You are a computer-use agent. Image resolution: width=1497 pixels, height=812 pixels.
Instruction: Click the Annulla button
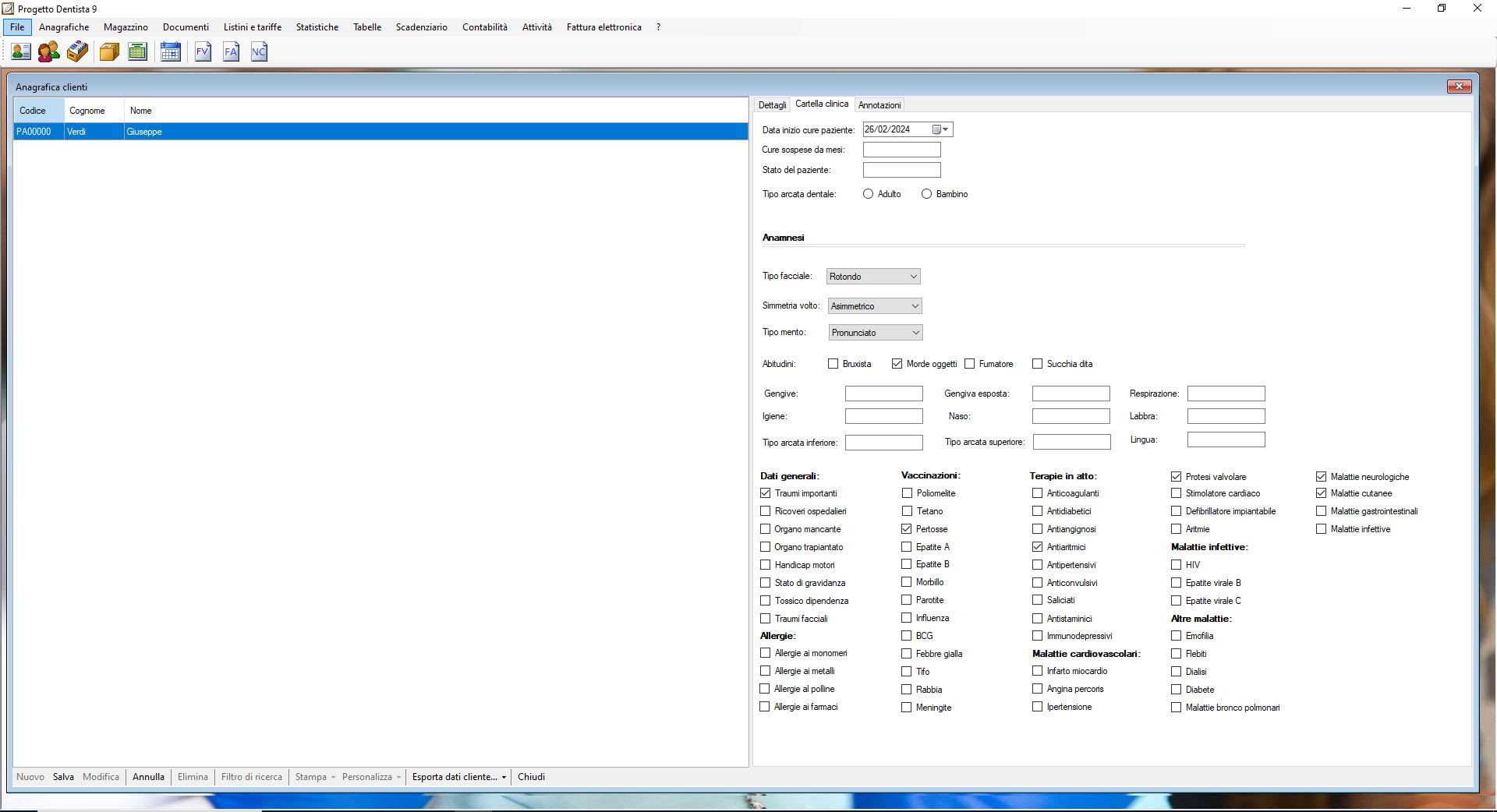(148, 777)
